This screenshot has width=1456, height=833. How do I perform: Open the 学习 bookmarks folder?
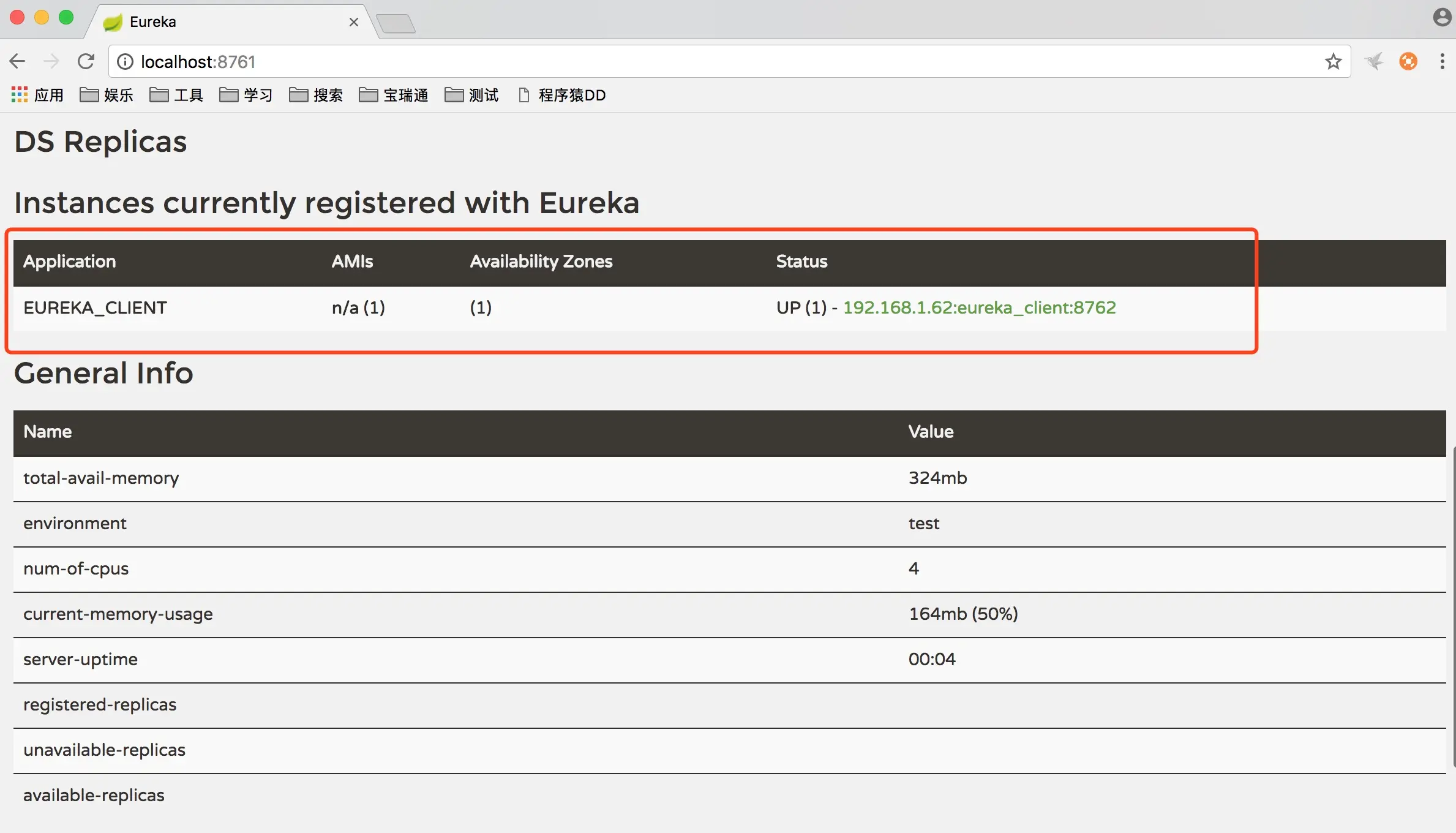click(x=246, y=95)
